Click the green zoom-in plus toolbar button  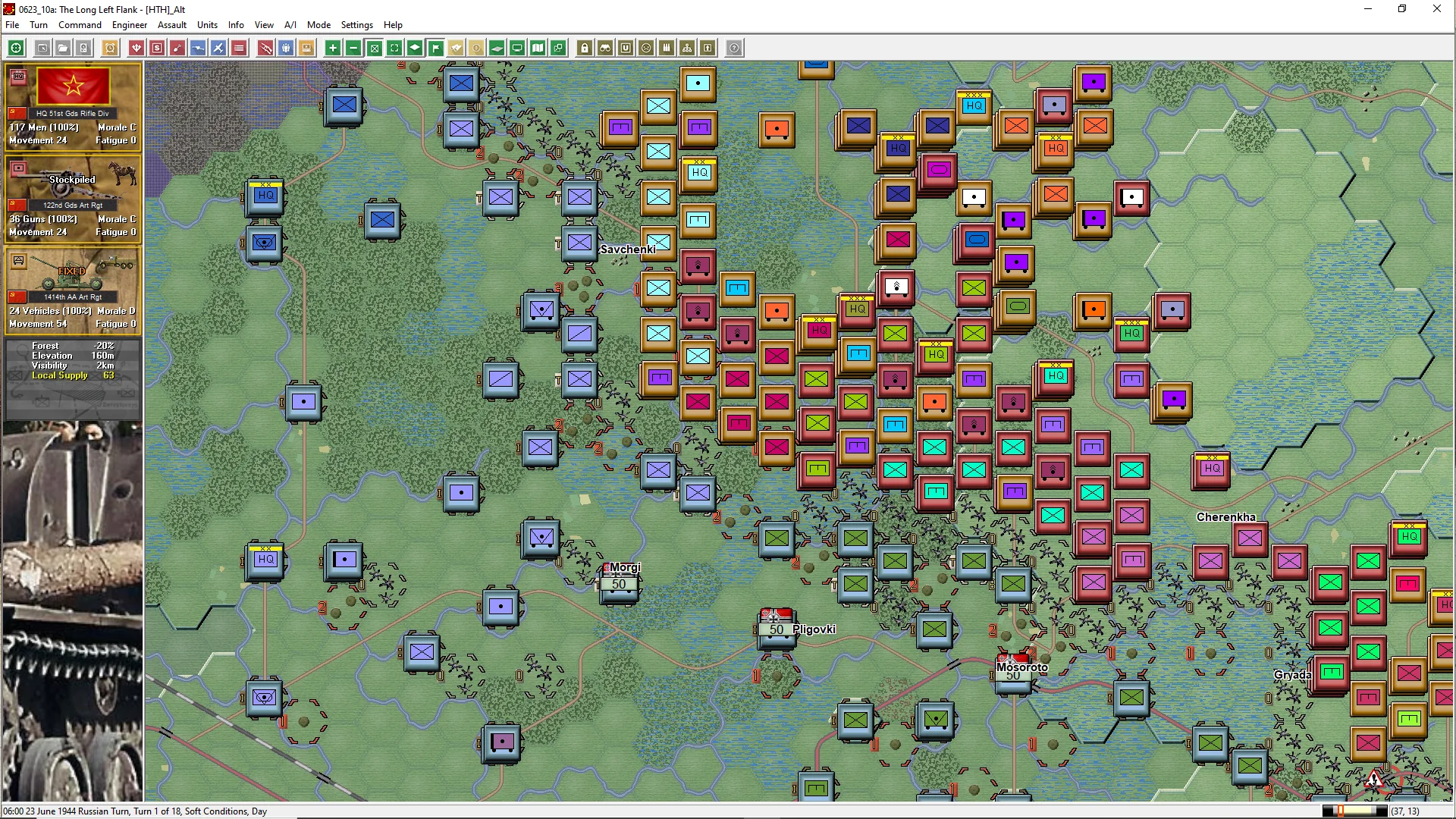[x=332, y=48]
